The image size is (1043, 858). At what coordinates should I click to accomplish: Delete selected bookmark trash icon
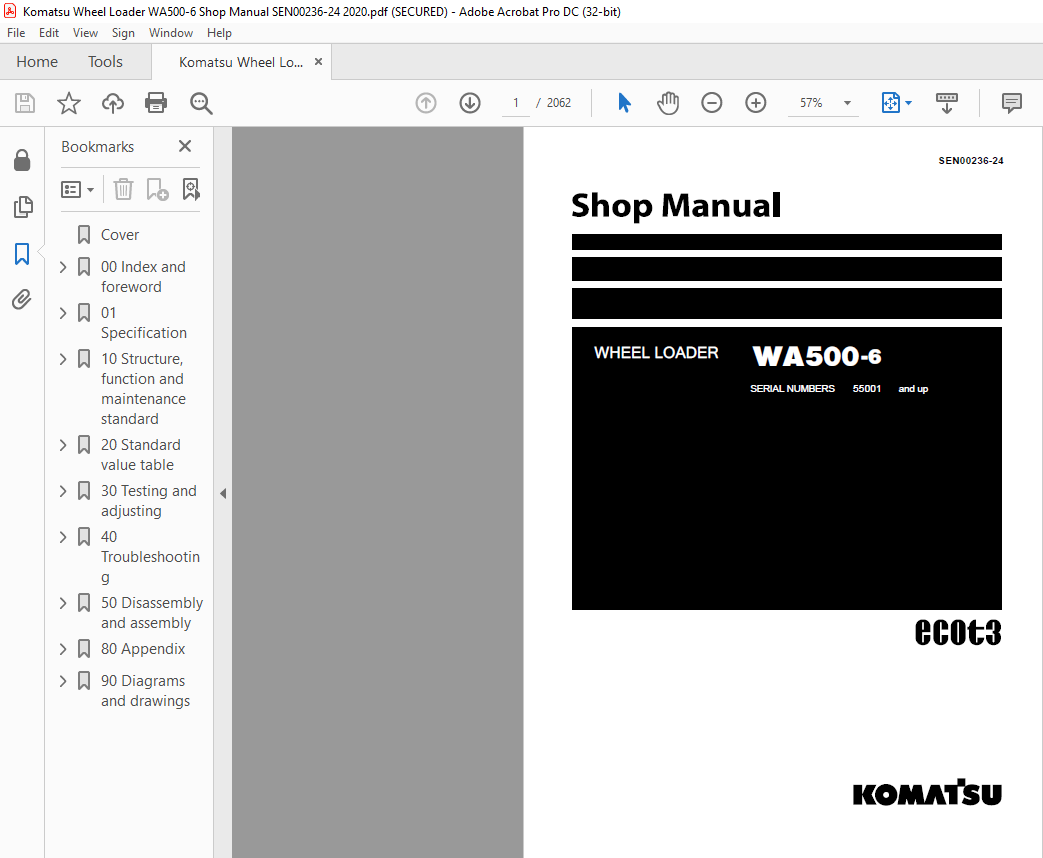[x=123, y=190]
